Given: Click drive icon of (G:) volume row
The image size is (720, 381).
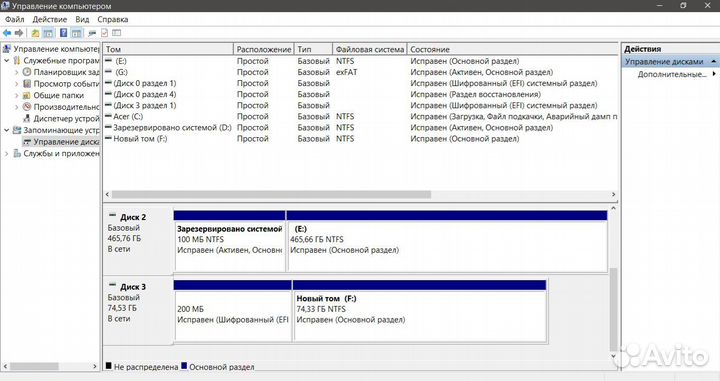Looking at the screenshot, I should coord(108,72).
